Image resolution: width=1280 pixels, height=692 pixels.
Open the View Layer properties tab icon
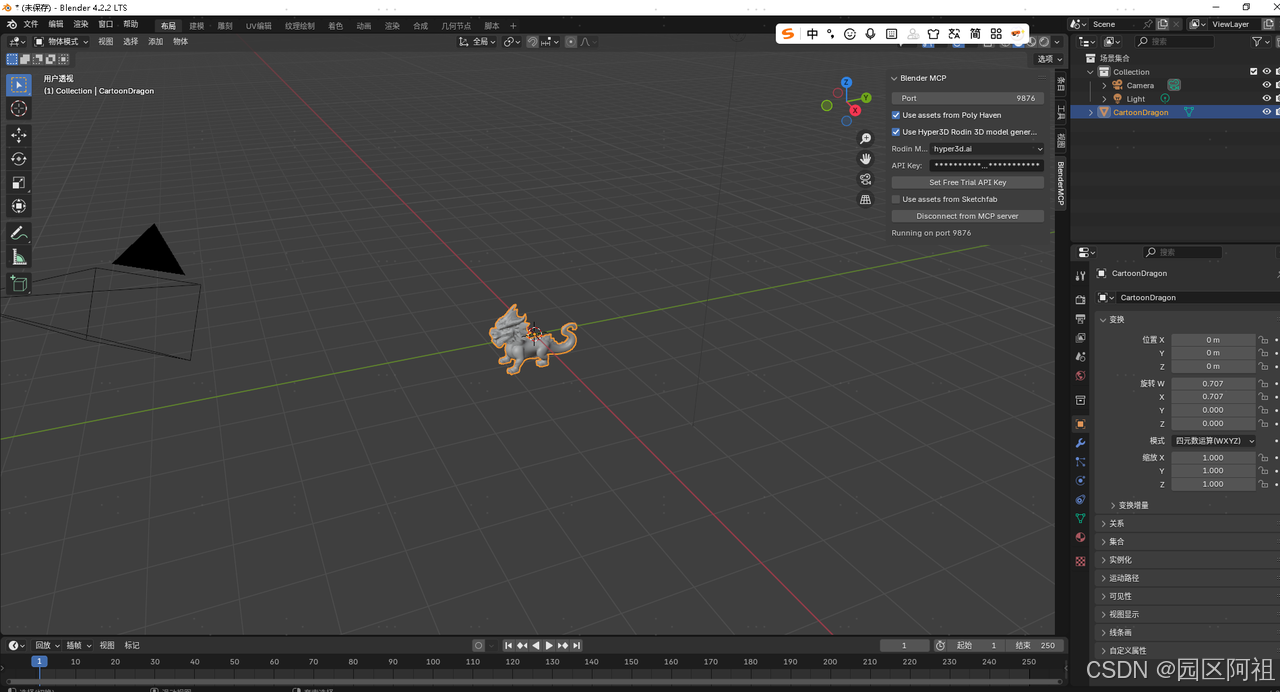[1080, 338]
